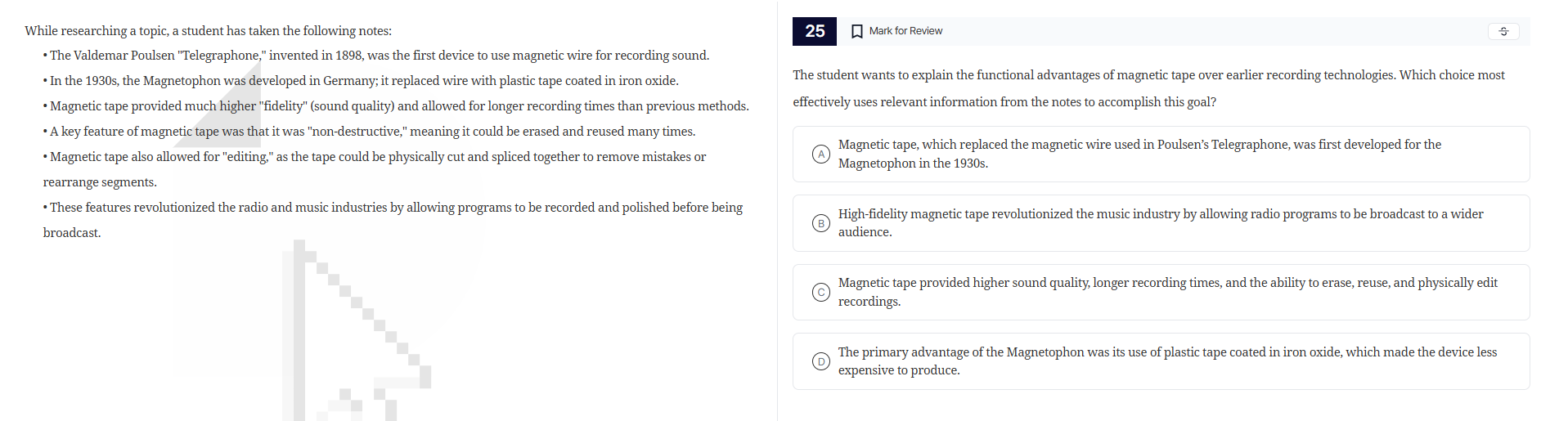Click the non-destructive feature note

[x=372, y=132]
